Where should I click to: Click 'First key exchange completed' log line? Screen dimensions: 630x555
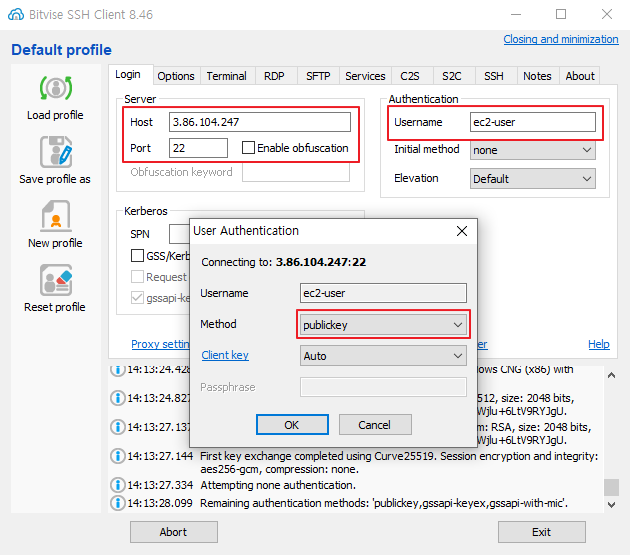click(399, 463)
